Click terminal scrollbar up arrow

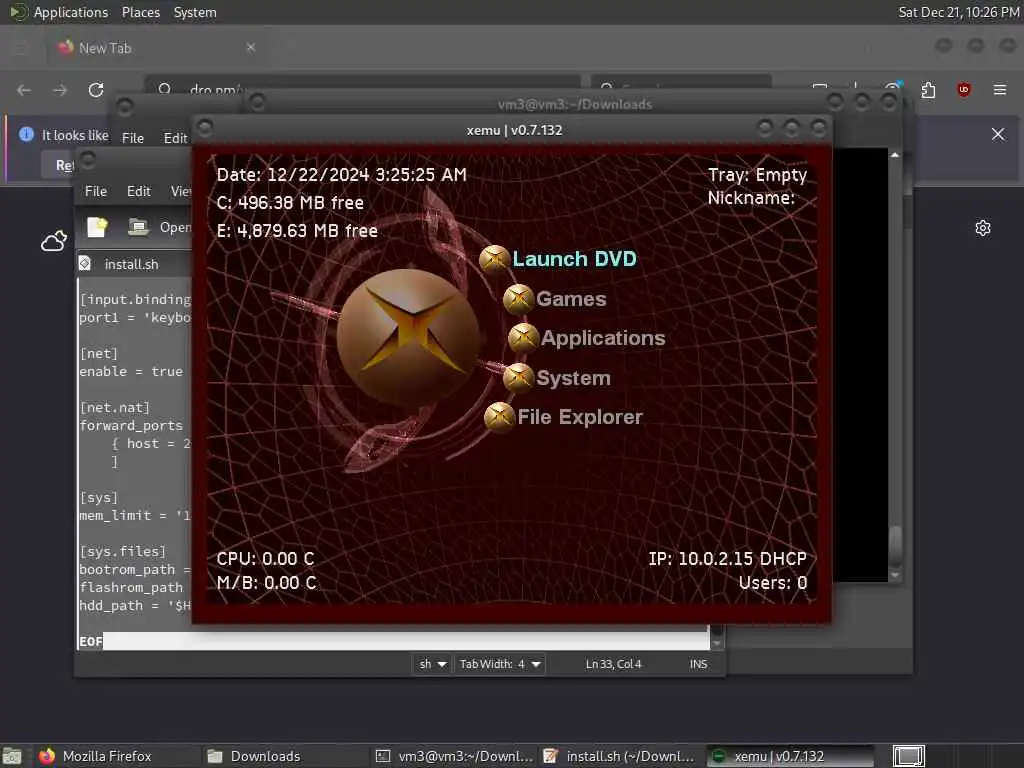tap(895, 155)
